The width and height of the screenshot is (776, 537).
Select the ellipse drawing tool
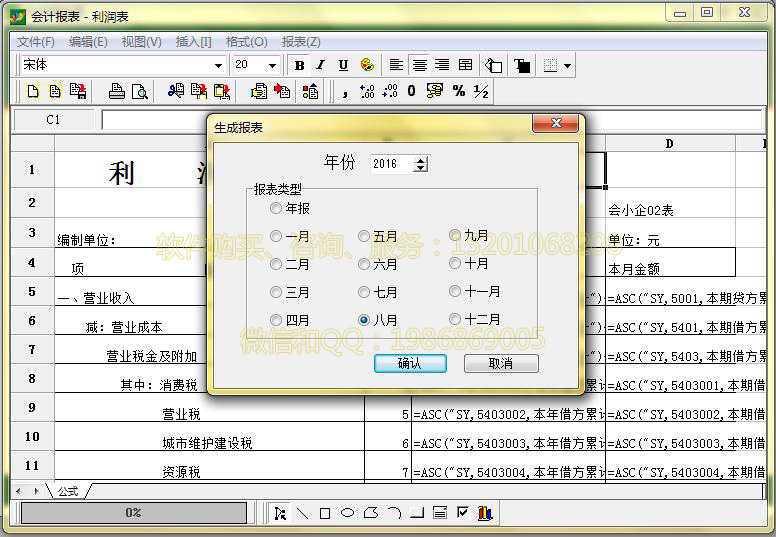(x=348, y=513)
